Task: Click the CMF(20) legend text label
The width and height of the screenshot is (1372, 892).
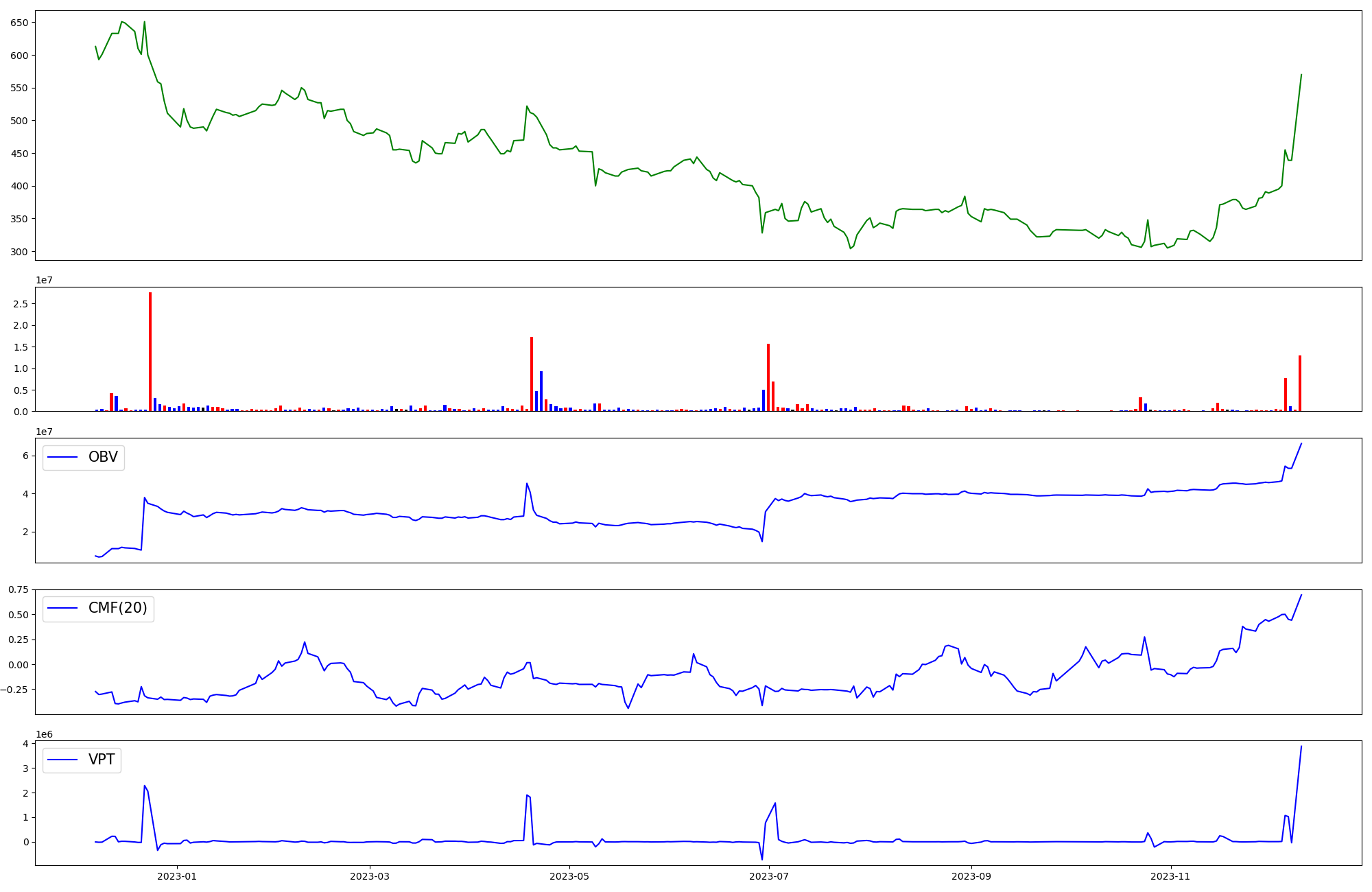Action: [x=117, y=608]
